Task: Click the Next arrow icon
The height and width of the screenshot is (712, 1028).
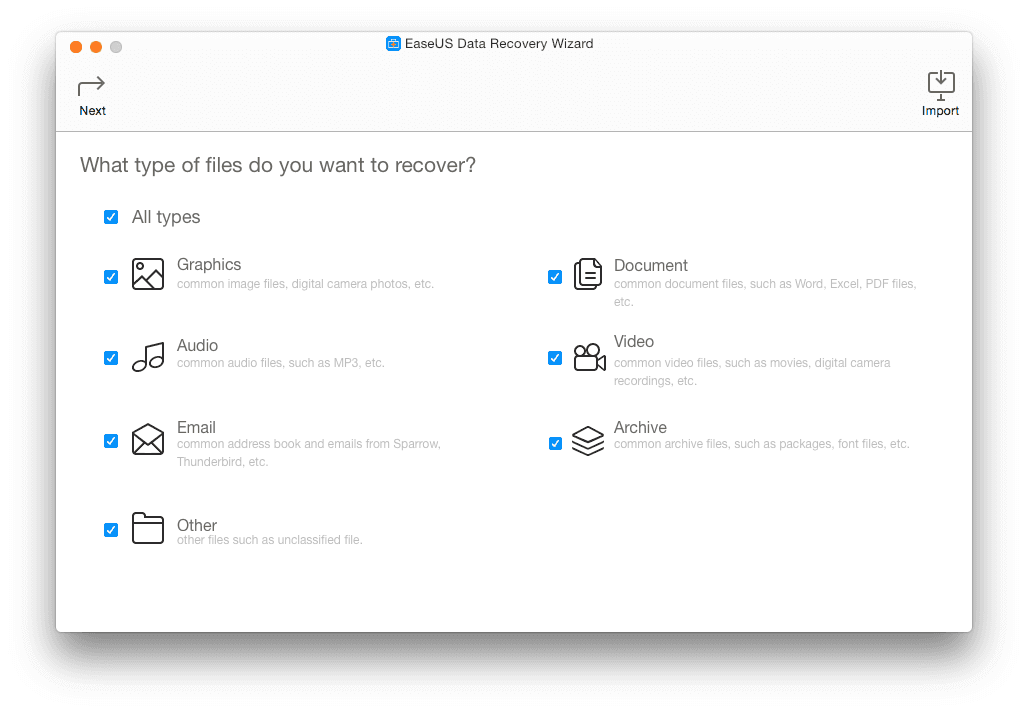Action: [x=91, y=86]
